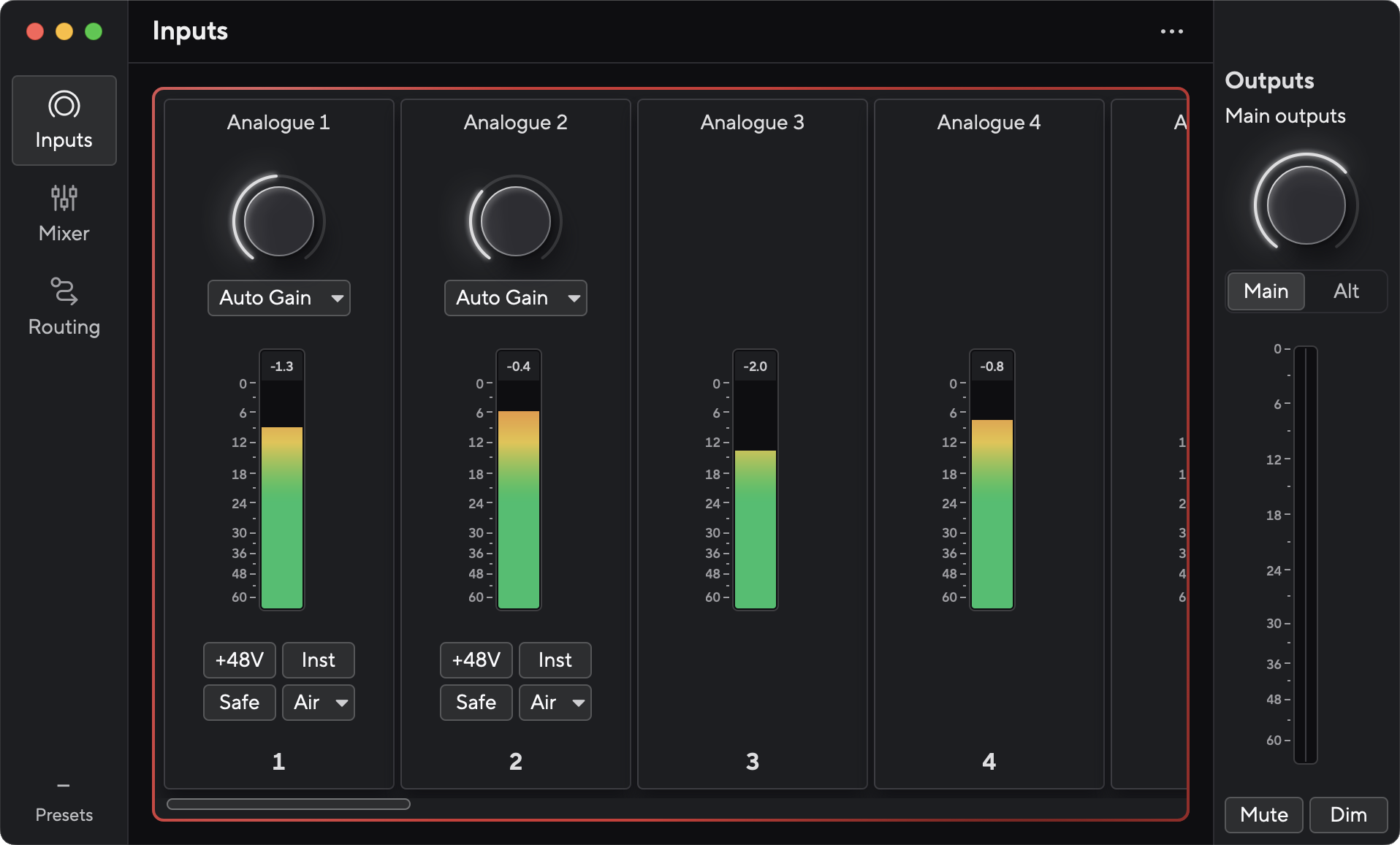
Task: Click the horizontal scrollbar below channels
Action: [289, 804]
